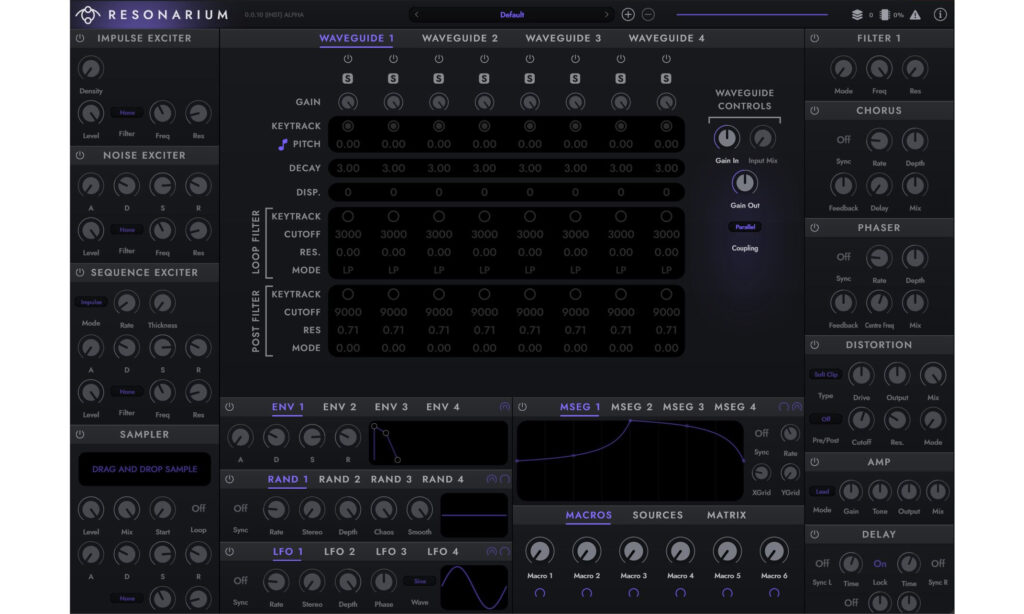Click the first modulation icon in LFO row
This screenshot has height=614, width=1024.
491,552
